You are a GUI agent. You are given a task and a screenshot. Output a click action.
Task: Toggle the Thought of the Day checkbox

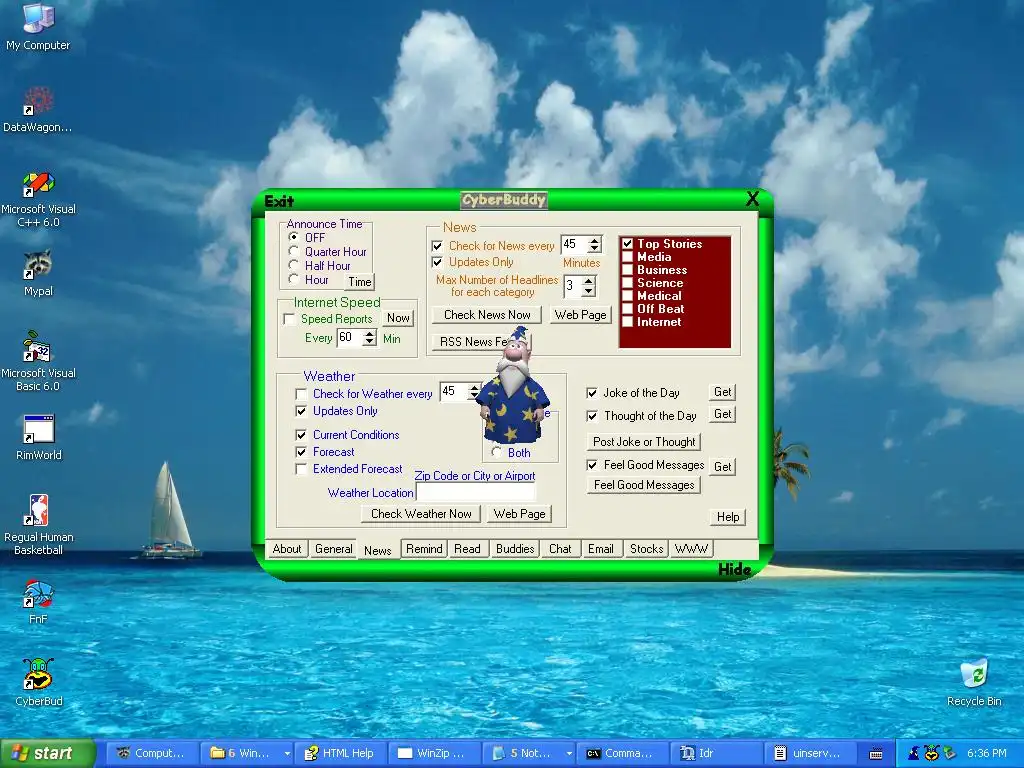[x=592, y=416]
